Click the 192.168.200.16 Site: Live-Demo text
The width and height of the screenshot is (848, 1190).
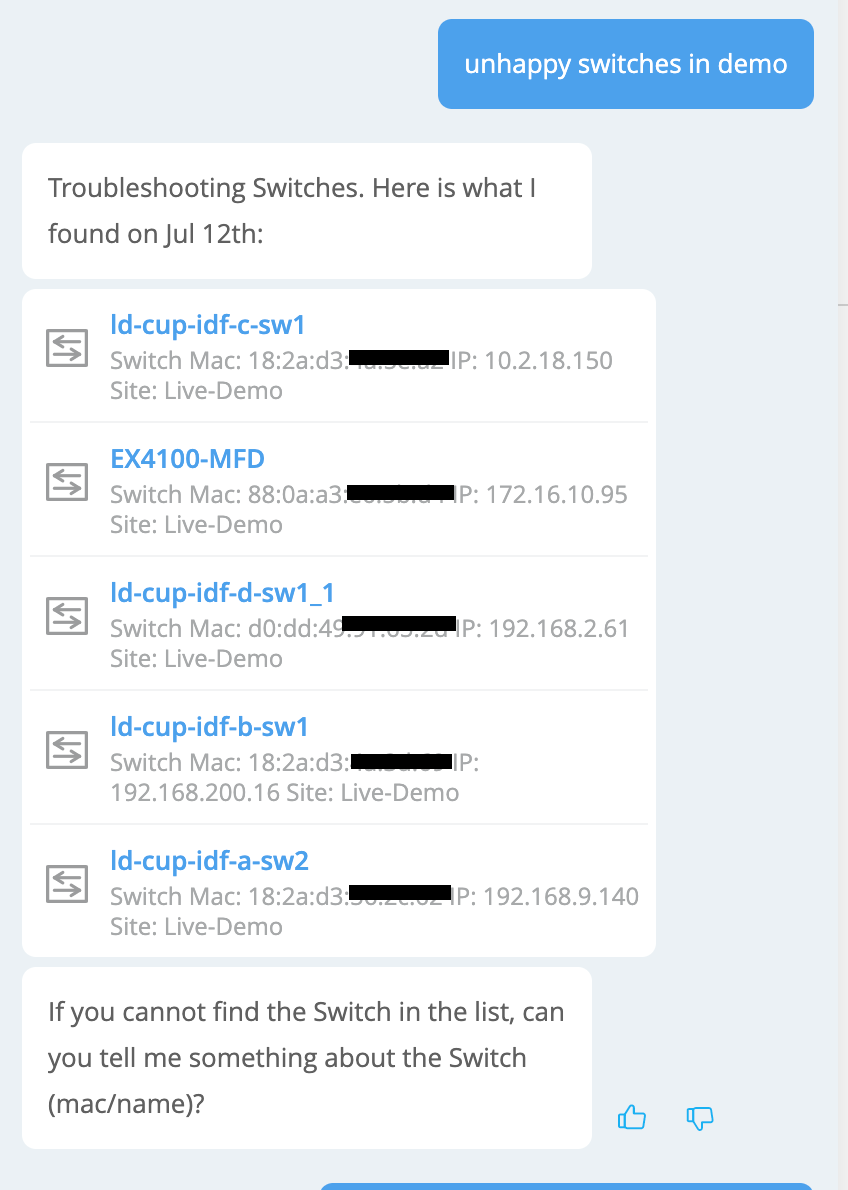click(284, 793)
